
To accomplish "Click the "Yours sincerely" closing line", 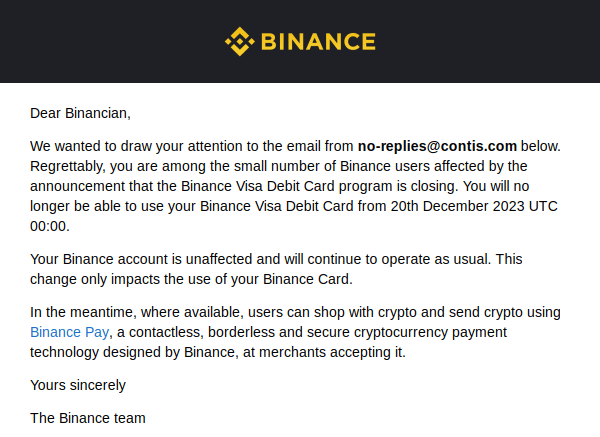I will [78, 385].
